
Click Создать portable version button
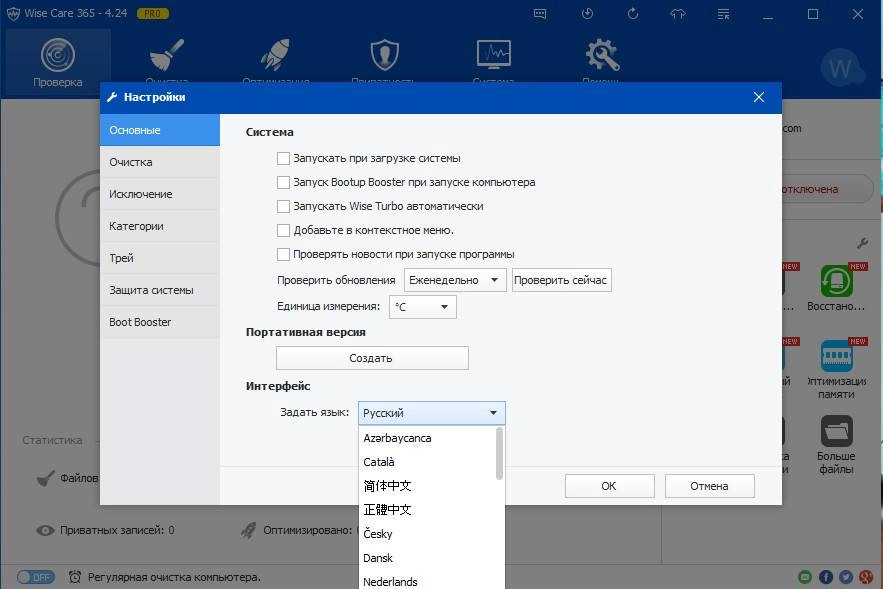pyautogui.click(x=372, y=358)
